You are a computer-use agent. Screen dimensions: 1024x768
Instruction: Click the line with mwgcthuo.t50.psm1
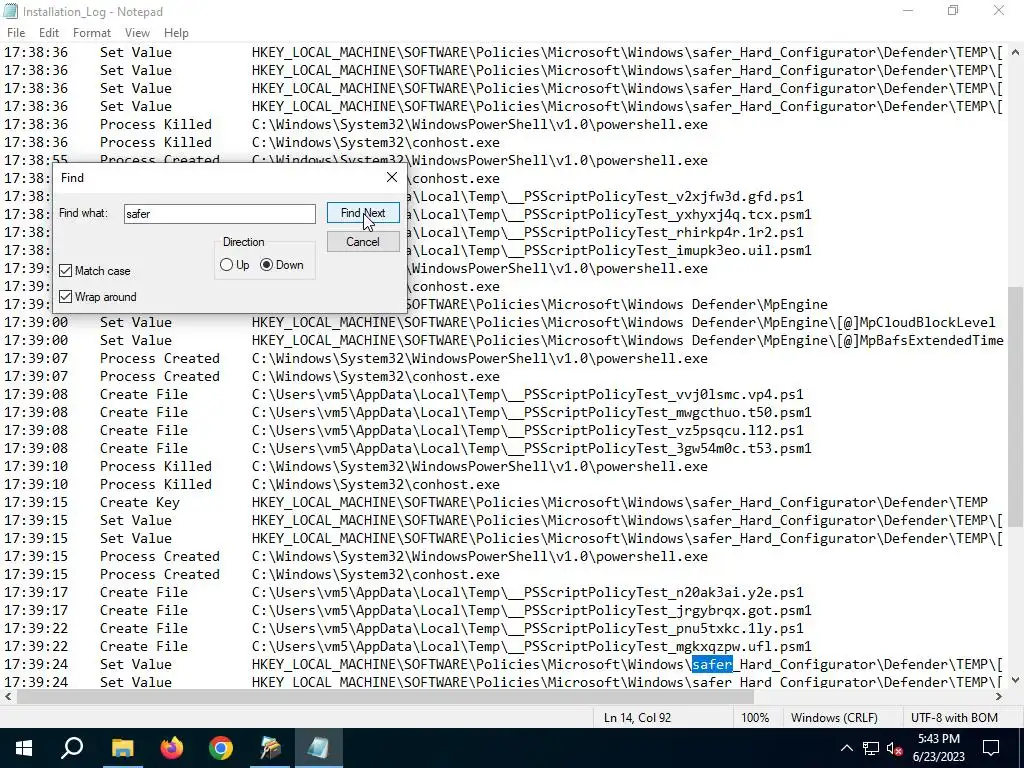tap(408, 412)
